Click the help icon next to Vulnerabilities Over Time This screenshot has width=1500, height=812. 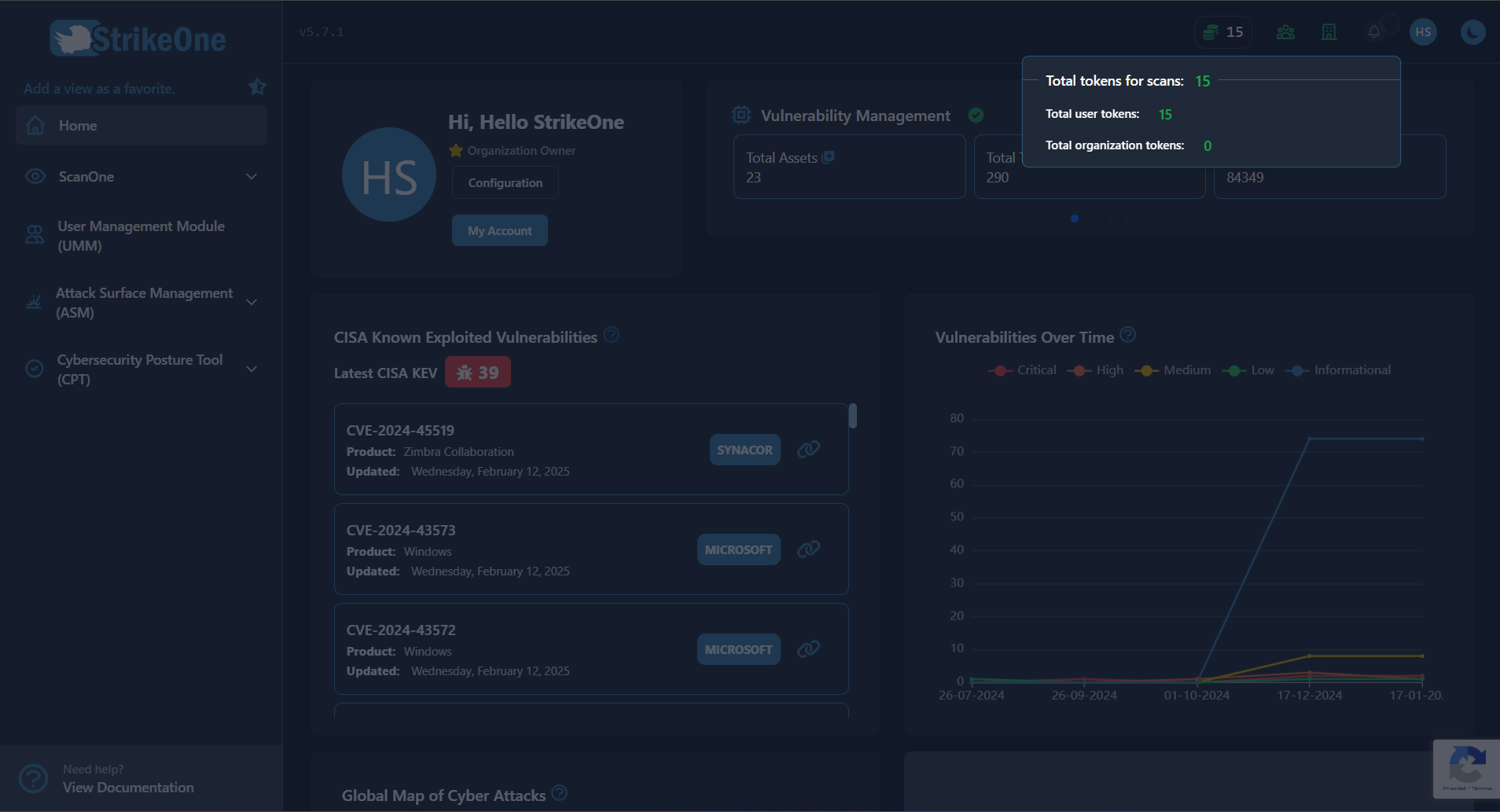click(1128, 334)
